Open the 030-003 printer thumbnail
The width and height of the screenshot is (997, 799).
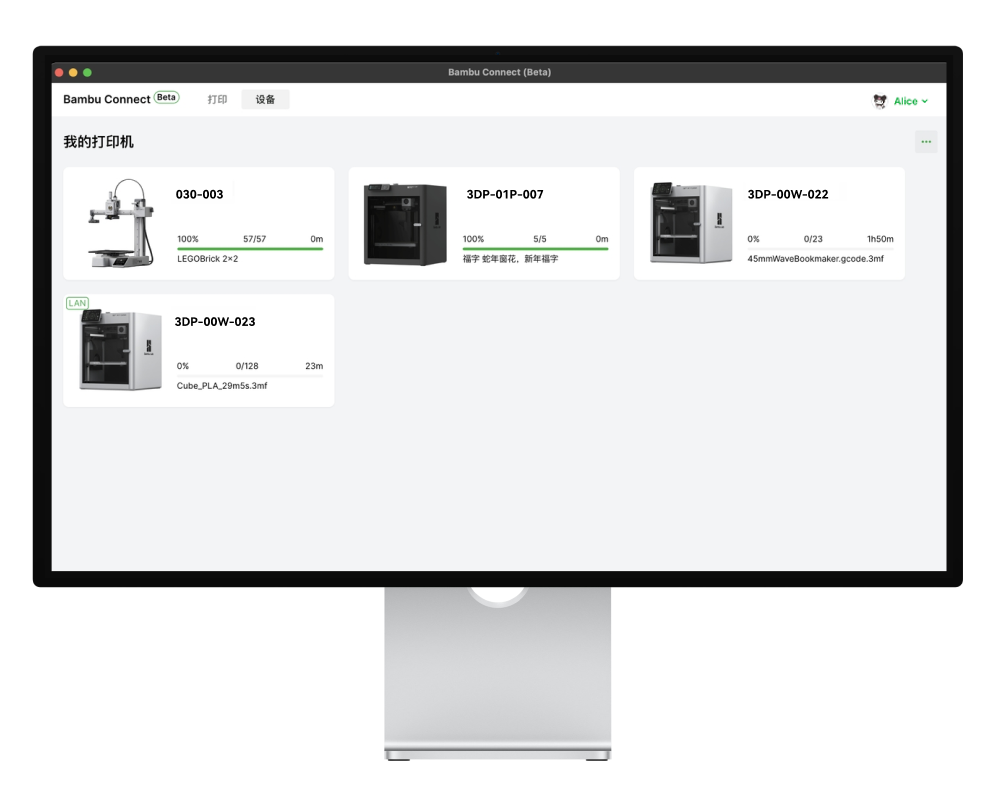point(121,223)
